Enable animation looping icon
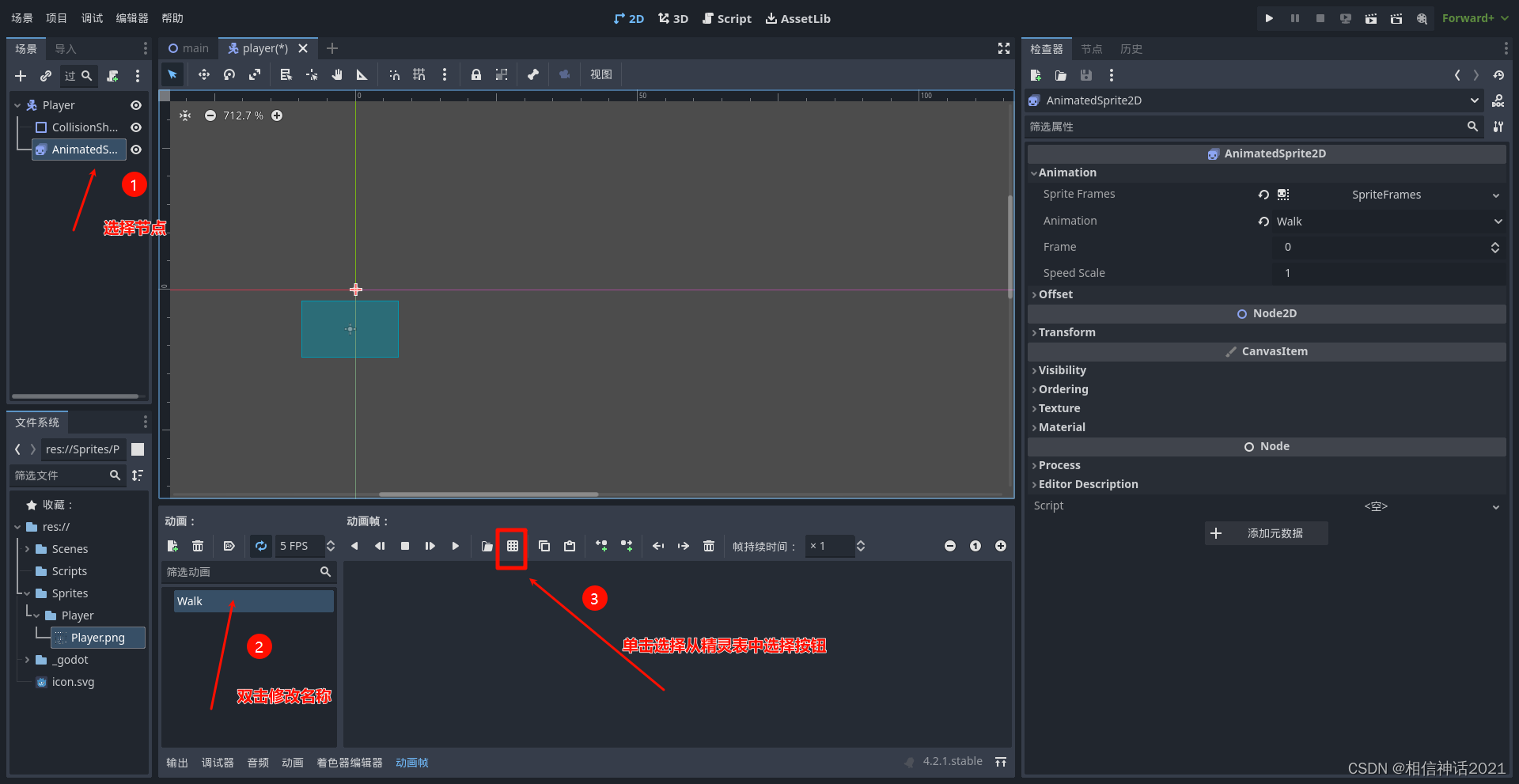Screen dimensions: 1519x784 pos(261,546)
